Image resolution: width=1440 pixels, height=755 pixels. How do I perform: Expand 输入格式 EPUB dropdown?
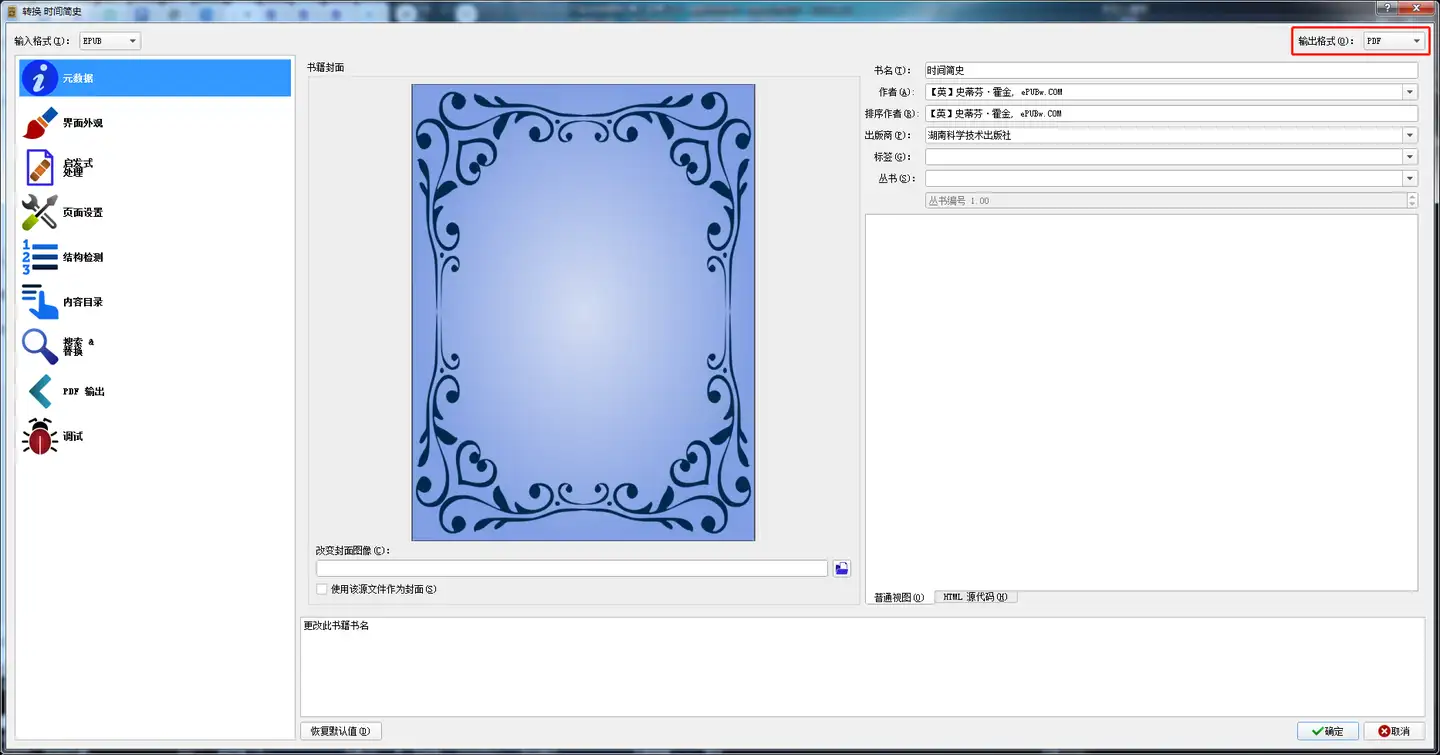tap(110, 41)
